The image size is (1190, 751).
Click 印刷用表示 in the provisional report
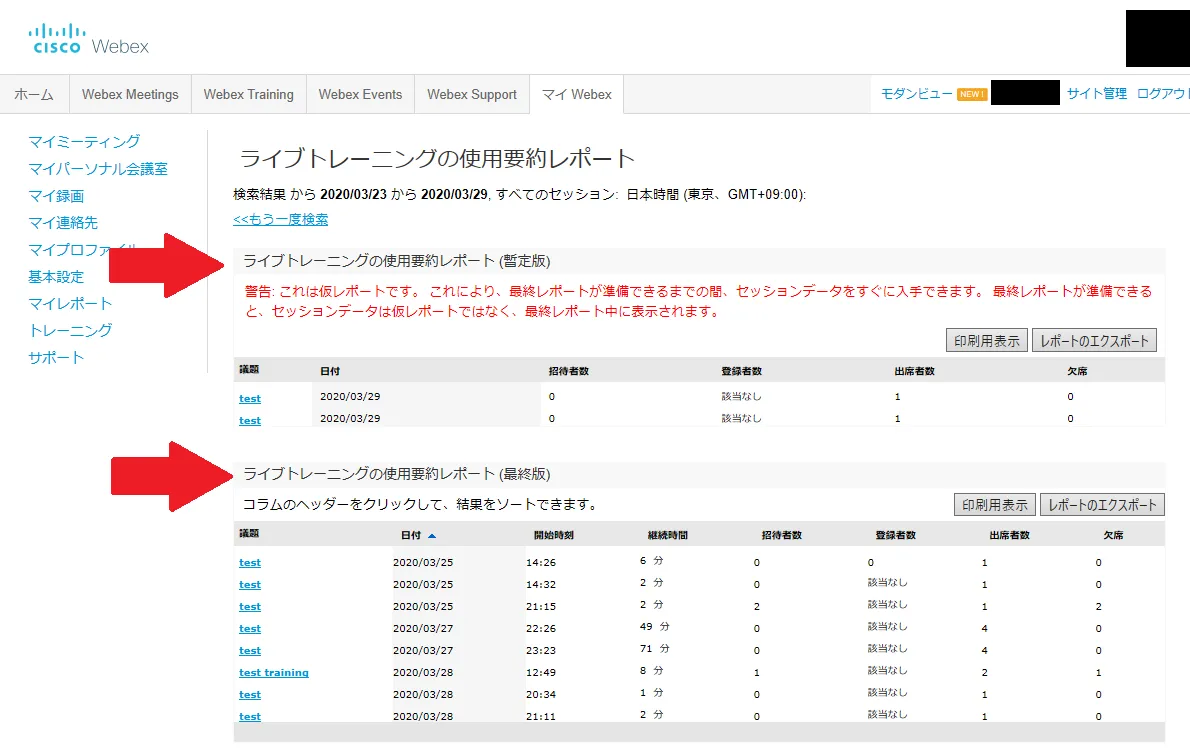(986, 340)
